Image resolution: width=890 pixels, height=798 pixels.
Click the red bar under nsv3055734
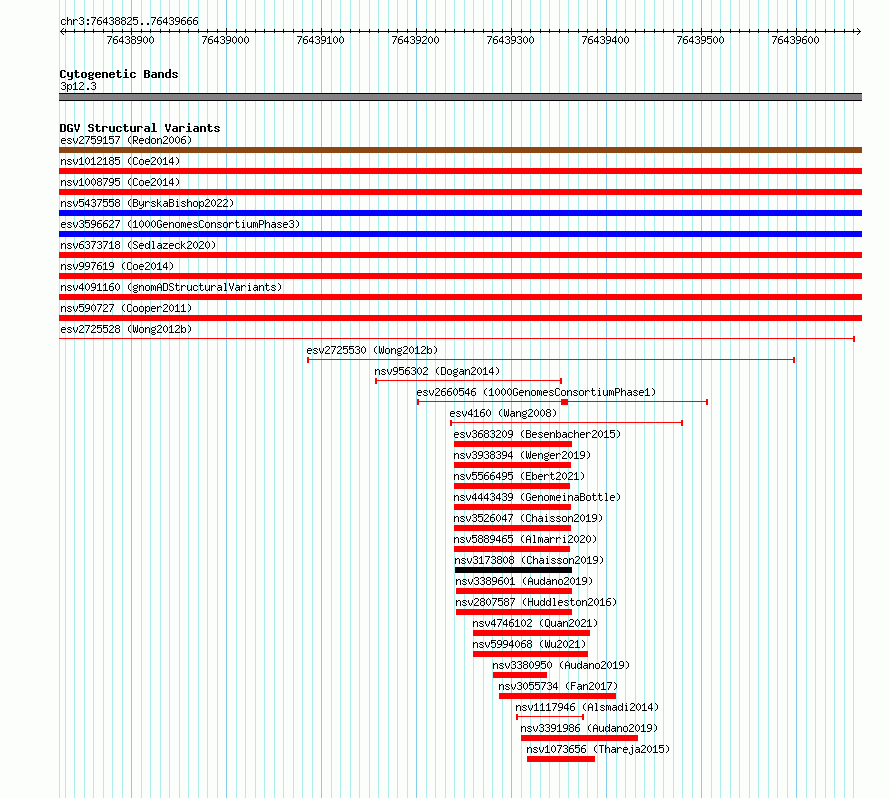point(557,696)
